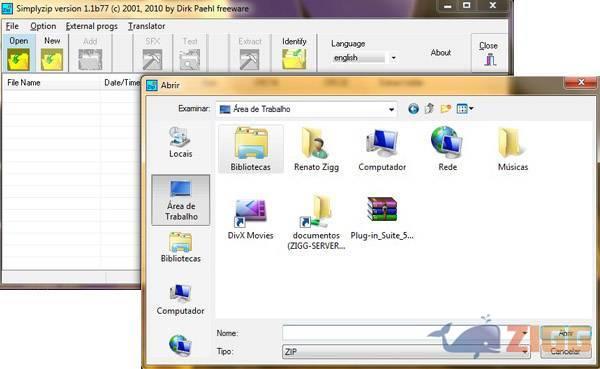Expand the Language dropdown
The height and width of the screenshot is (369, 600).
393,58
